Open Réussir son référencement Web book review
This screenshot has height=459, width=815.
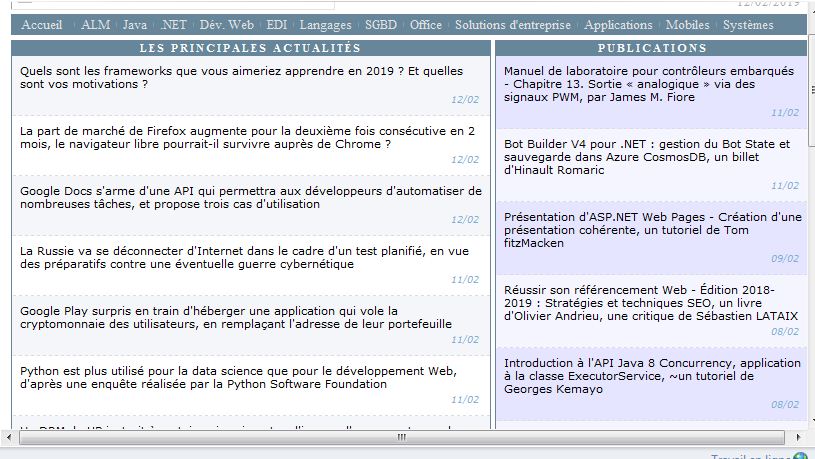(651, 303)
